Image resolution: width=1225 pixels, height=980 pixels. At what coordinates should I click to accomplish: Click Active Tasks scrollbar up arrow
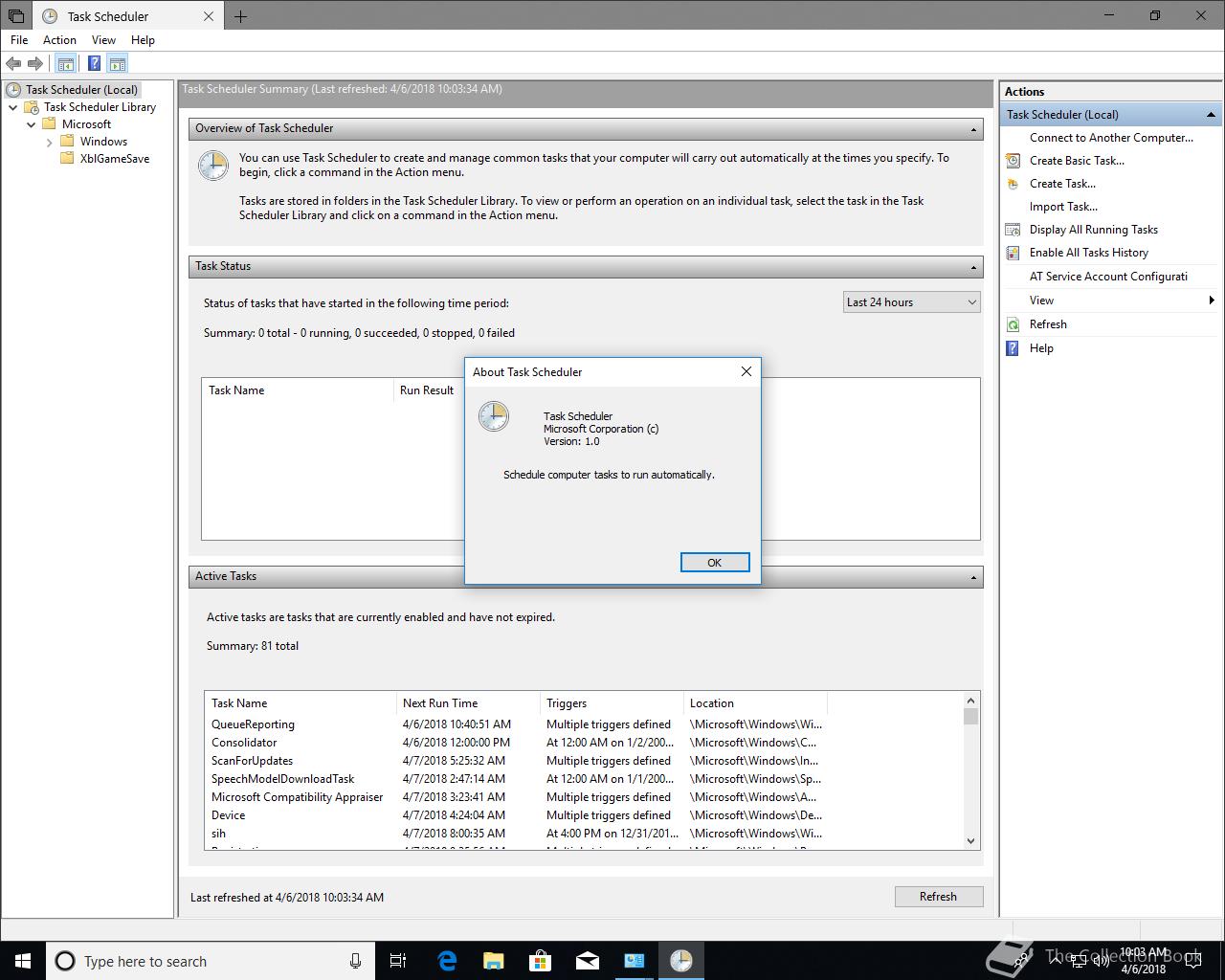pos(970,701)
